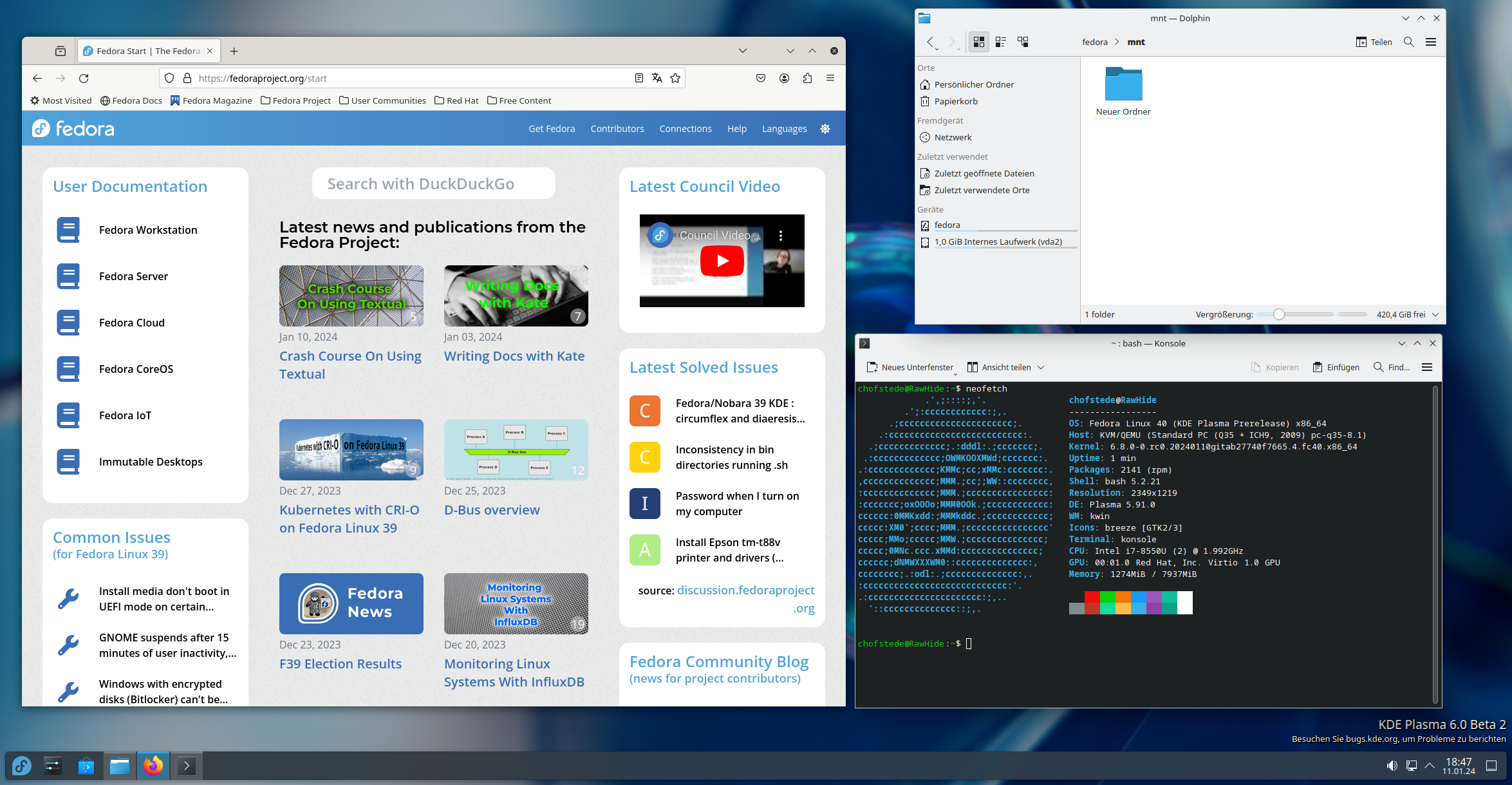Click Firefox reload page icon
The image size is (1512, 785).
(x=84, y=78)
